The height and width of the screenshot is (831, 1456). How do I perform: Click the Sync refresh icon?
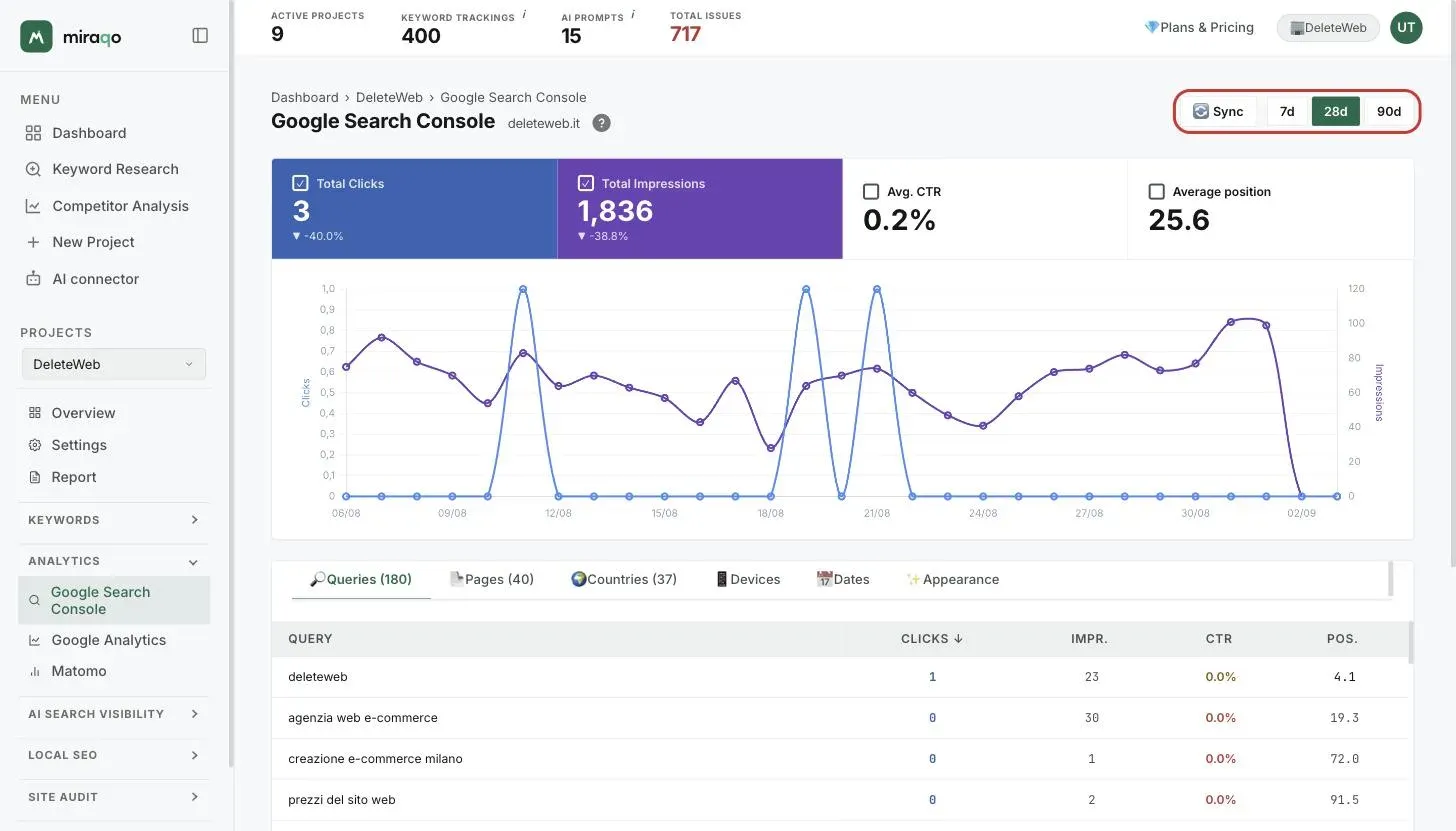(1201, 111)
